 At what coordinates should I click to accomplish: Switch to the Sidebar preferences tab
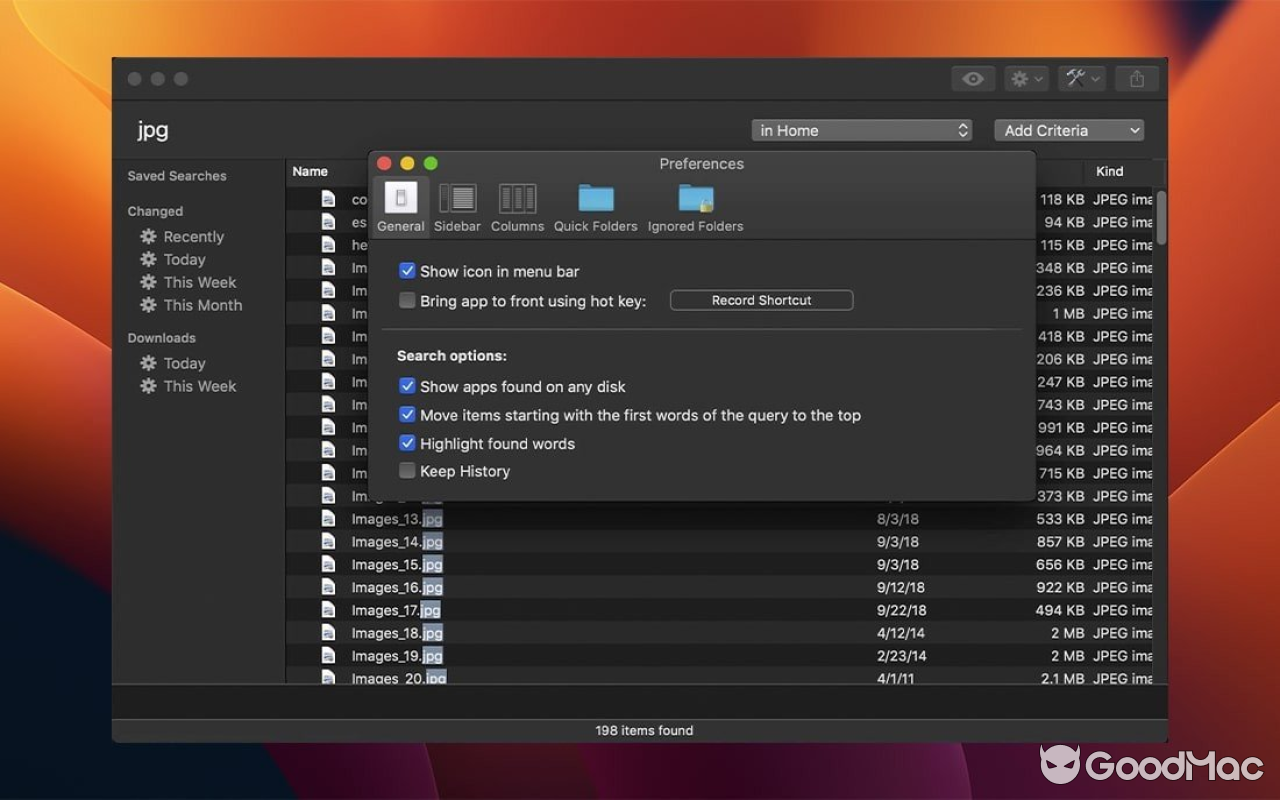[457, 206]
